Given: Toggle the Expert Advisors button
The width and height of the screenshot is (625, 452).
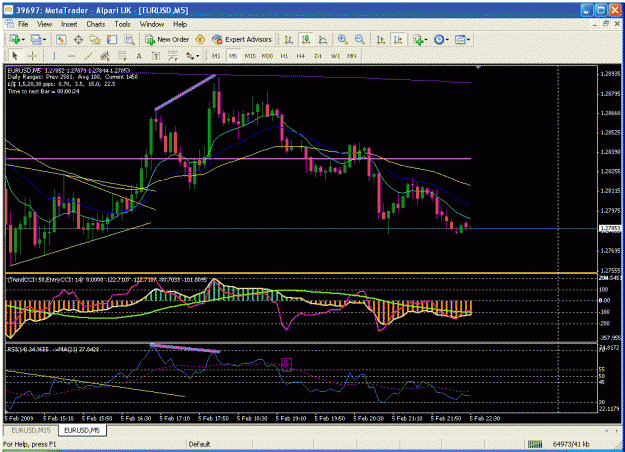Looking at the screenshot, I should click(x=242, y=39).
